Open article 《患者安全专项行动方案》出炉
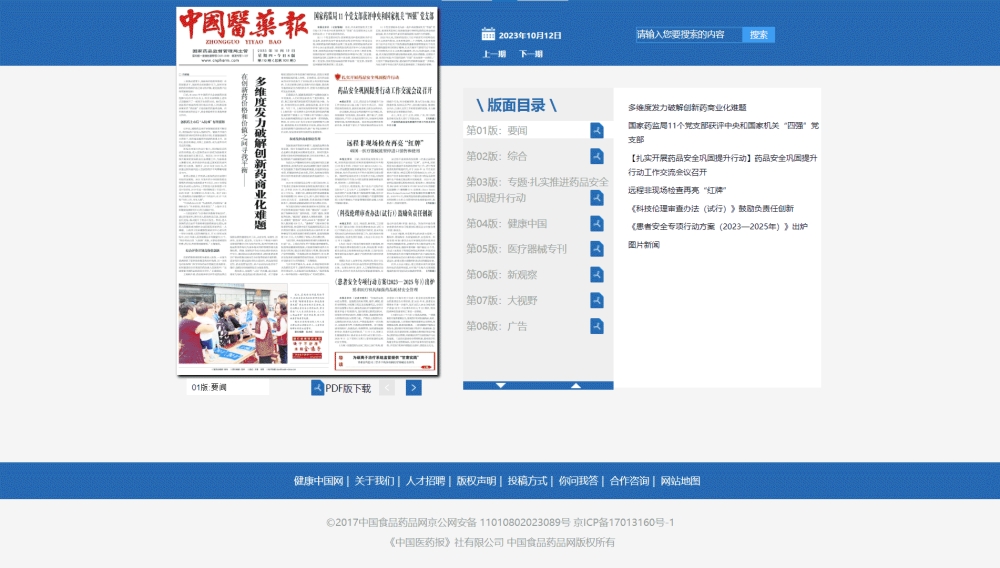This screenshot has height=568, width=1000. [x=718, y=226]
